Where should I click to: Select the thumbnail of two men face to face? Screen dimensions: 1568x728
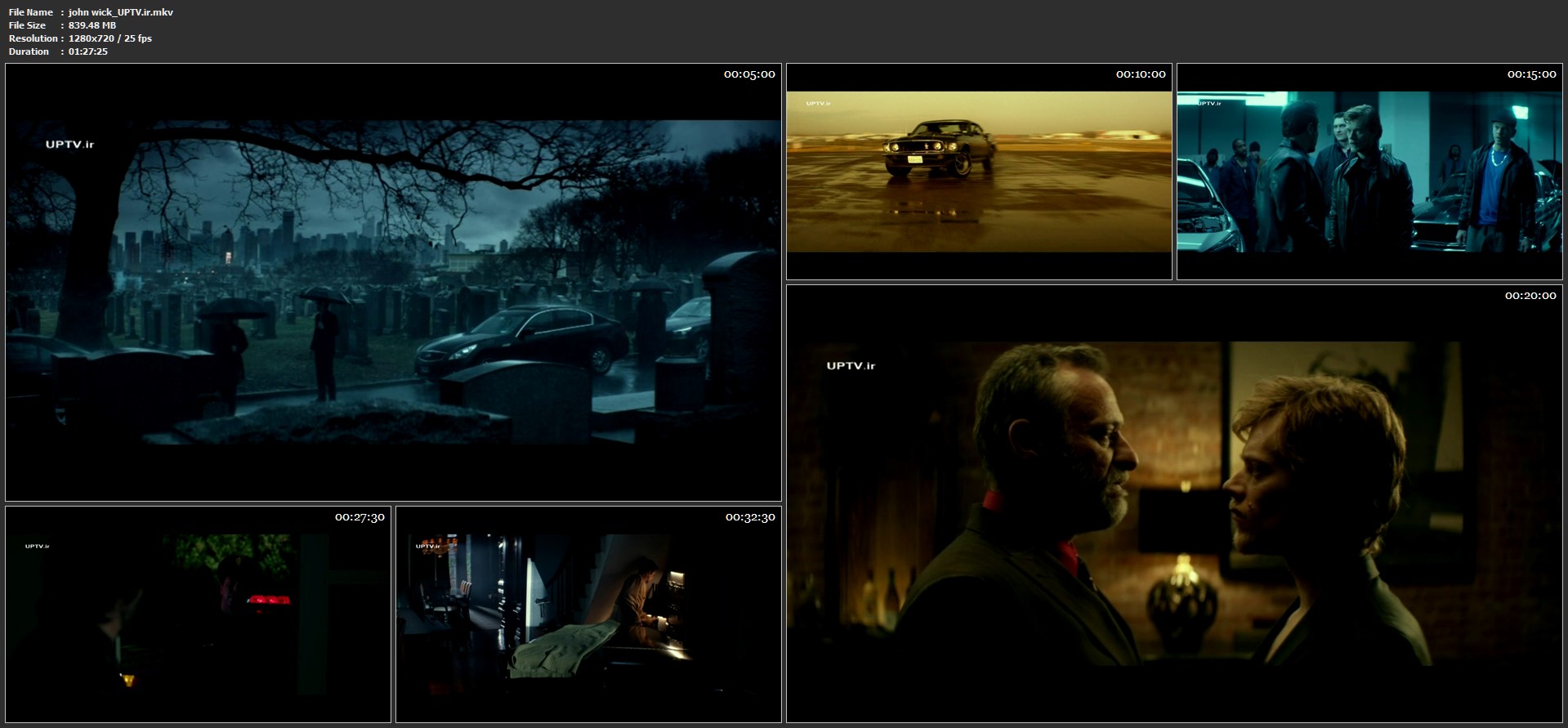(1174, 503)
